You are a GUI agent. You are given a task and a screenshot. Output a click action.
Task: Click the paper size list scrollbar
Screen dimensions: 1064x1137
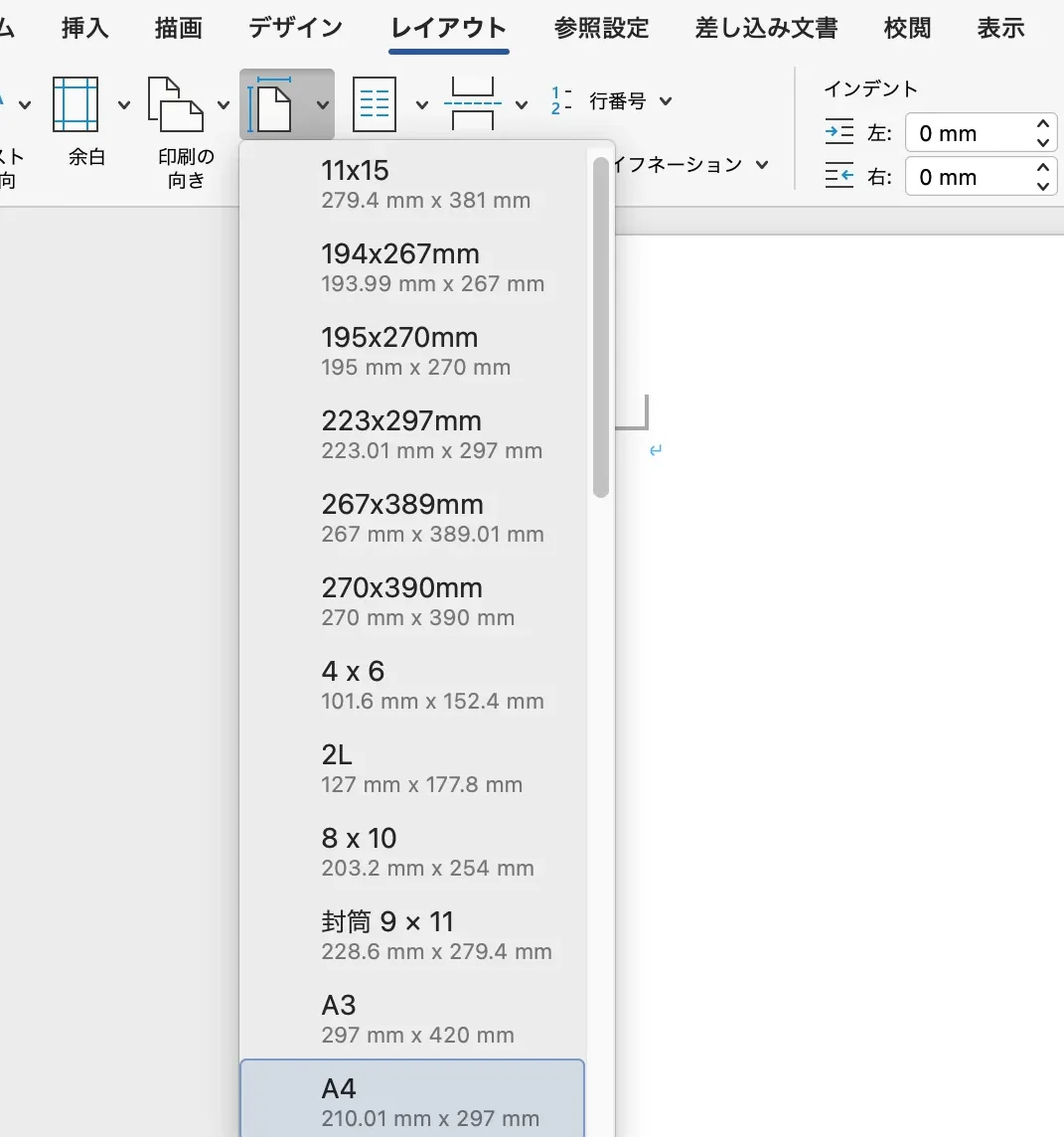coord(600,328)
